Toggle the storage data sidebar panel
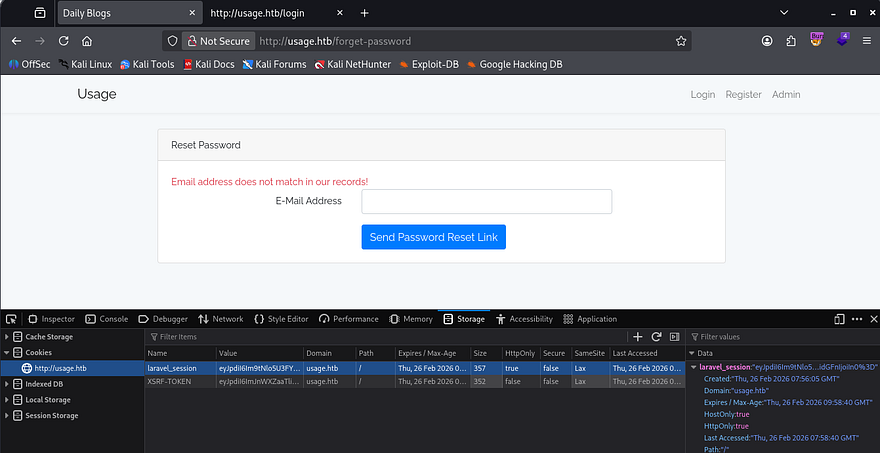The width and height of the screenshot is (880, 453). pyautogui.click(x=674, y=337)
